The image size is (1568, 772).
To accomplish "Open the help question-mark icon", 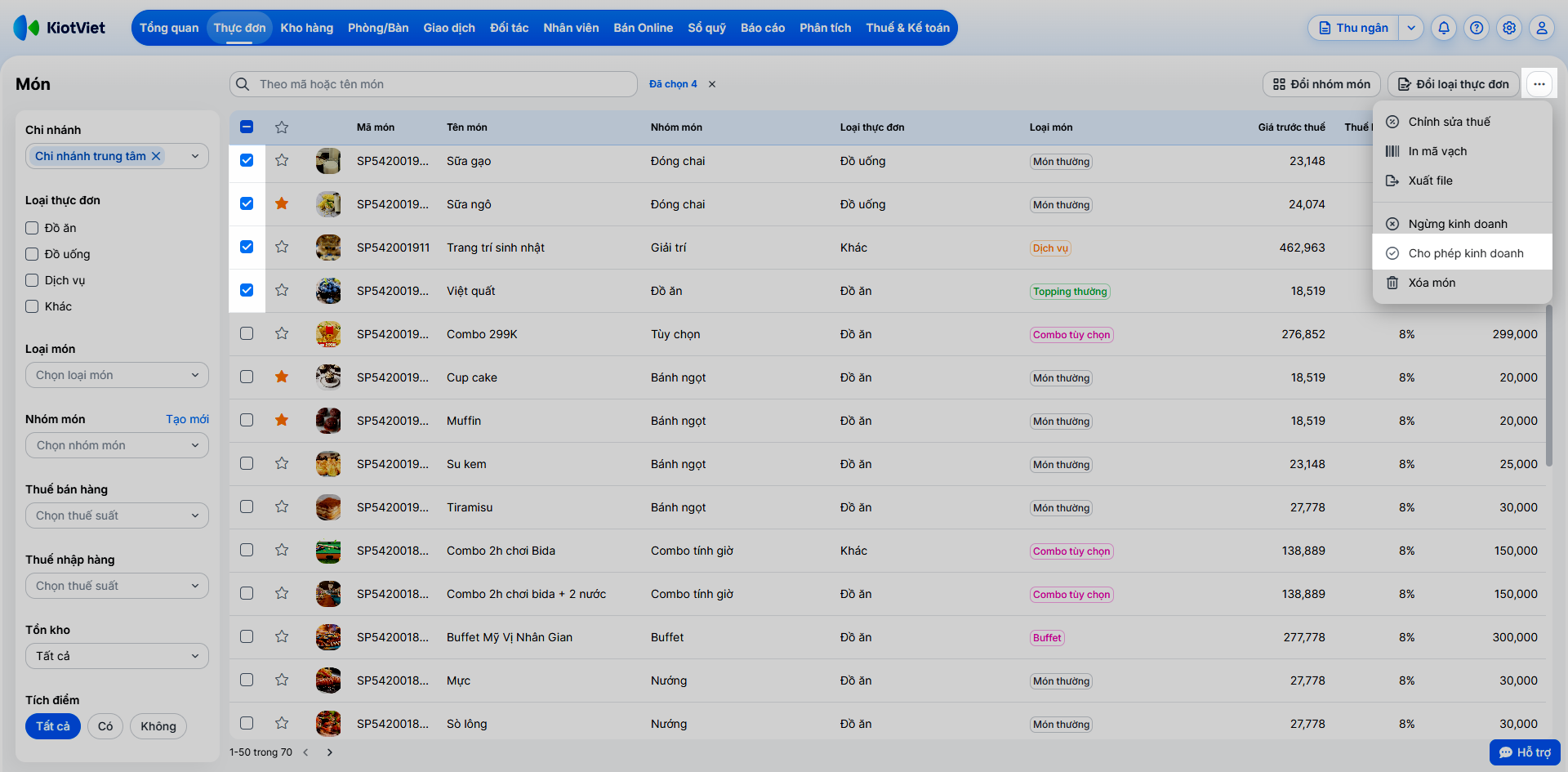I will [1477, 28].
